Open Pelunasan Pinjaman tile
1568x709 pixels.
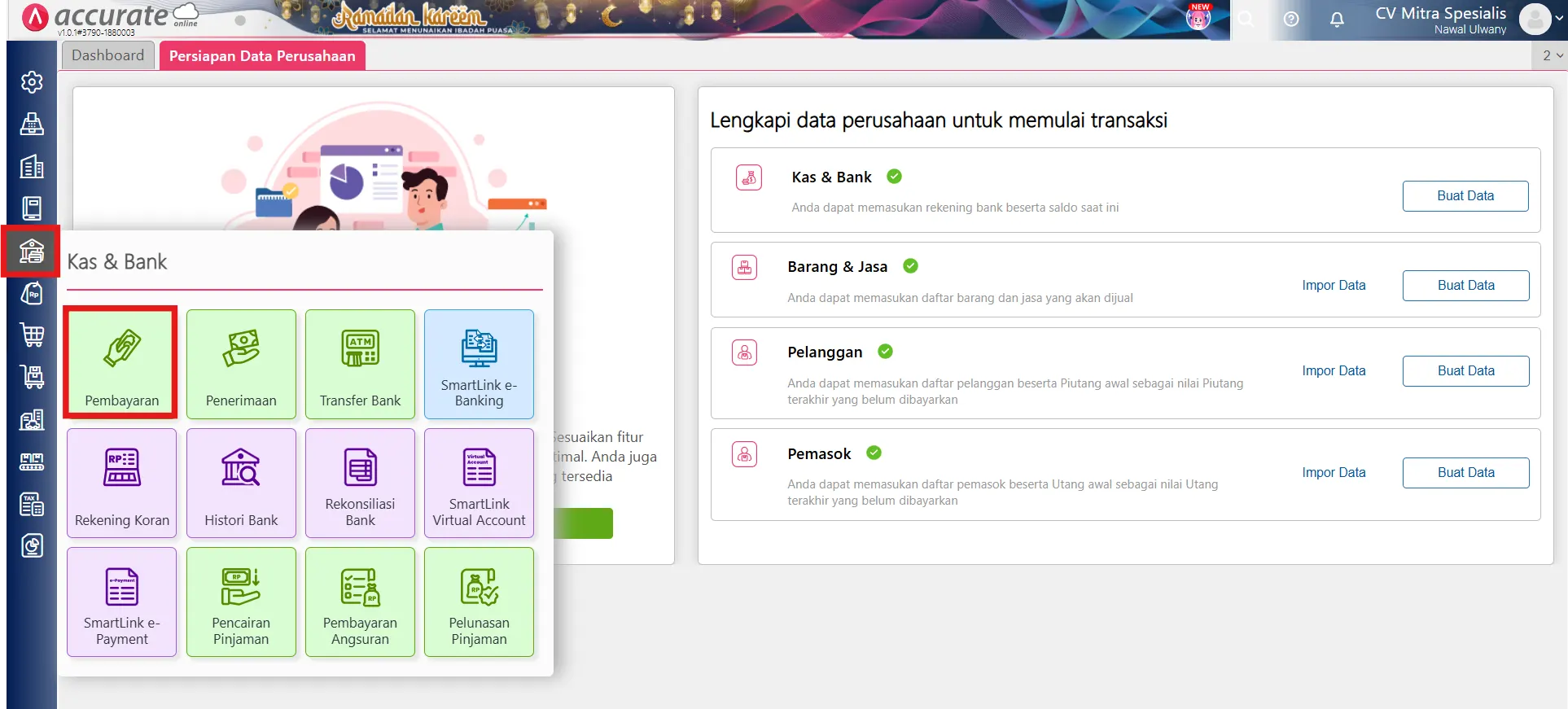coord(479,602)
